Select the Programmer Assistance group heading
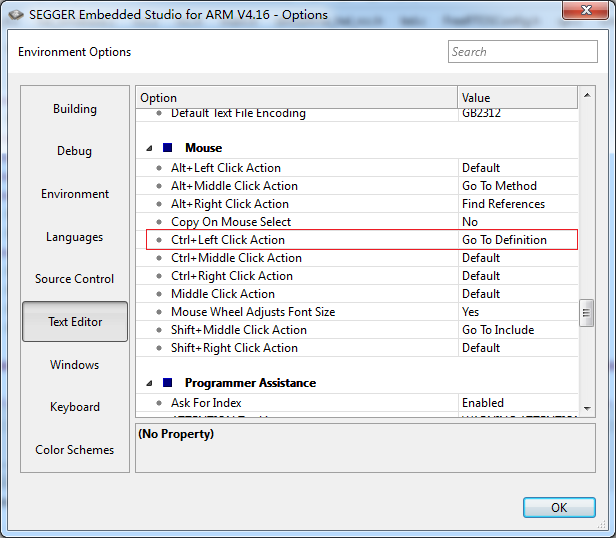The width and height of the screenshot is (616, 538). click(250, 383)
